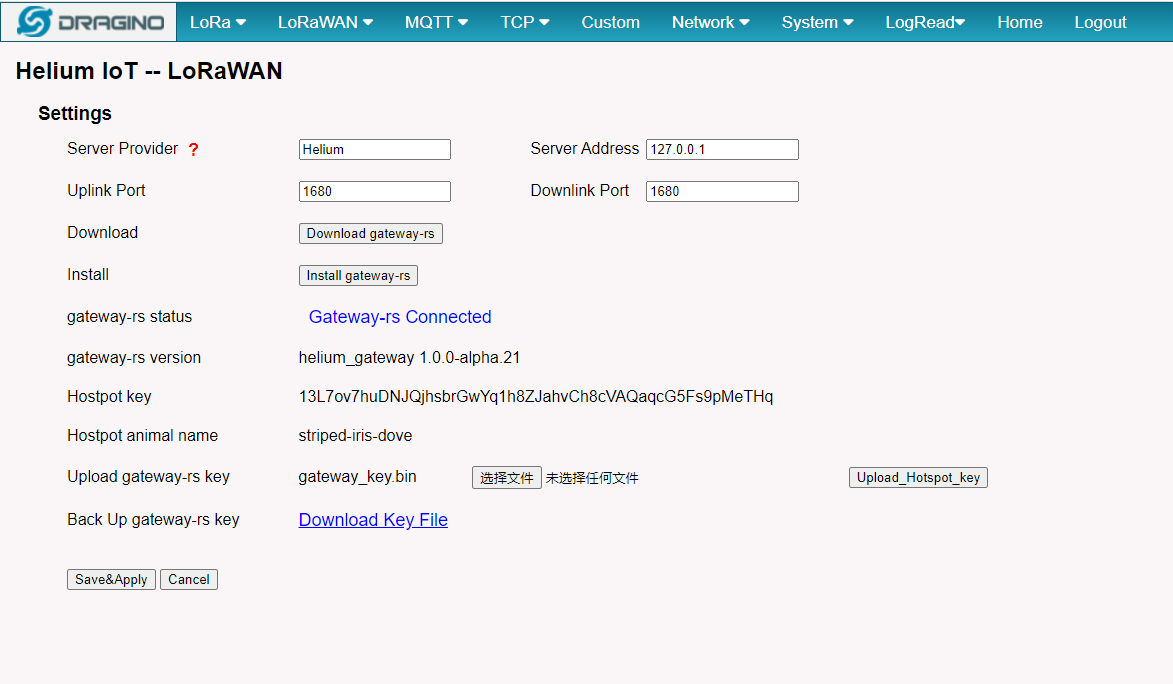Click the helium_gateway 1.0.0-alpha.21 version text
Screen dimensions: 1173x684
pos(409,358)
